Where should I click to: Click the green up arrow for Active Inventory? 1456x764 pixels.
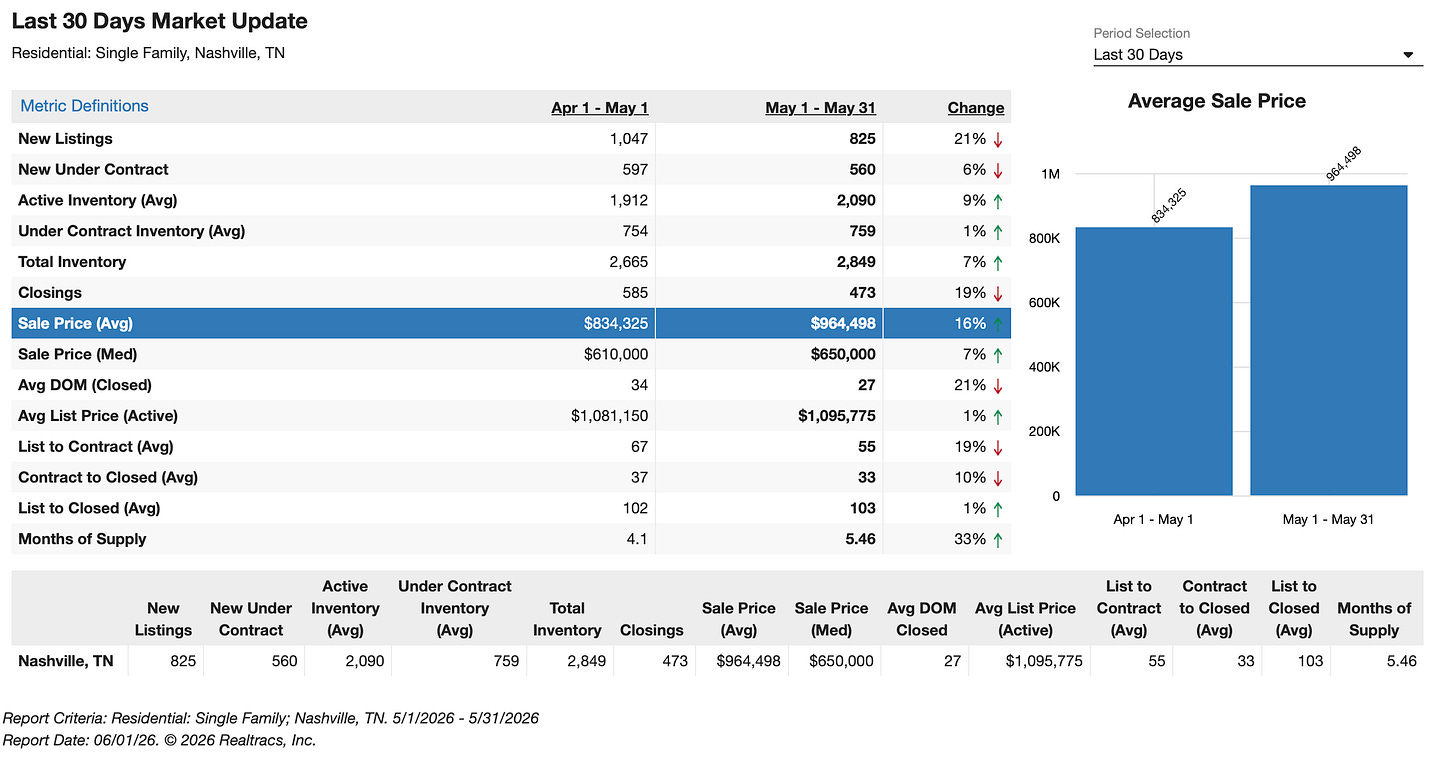(997, 201)
